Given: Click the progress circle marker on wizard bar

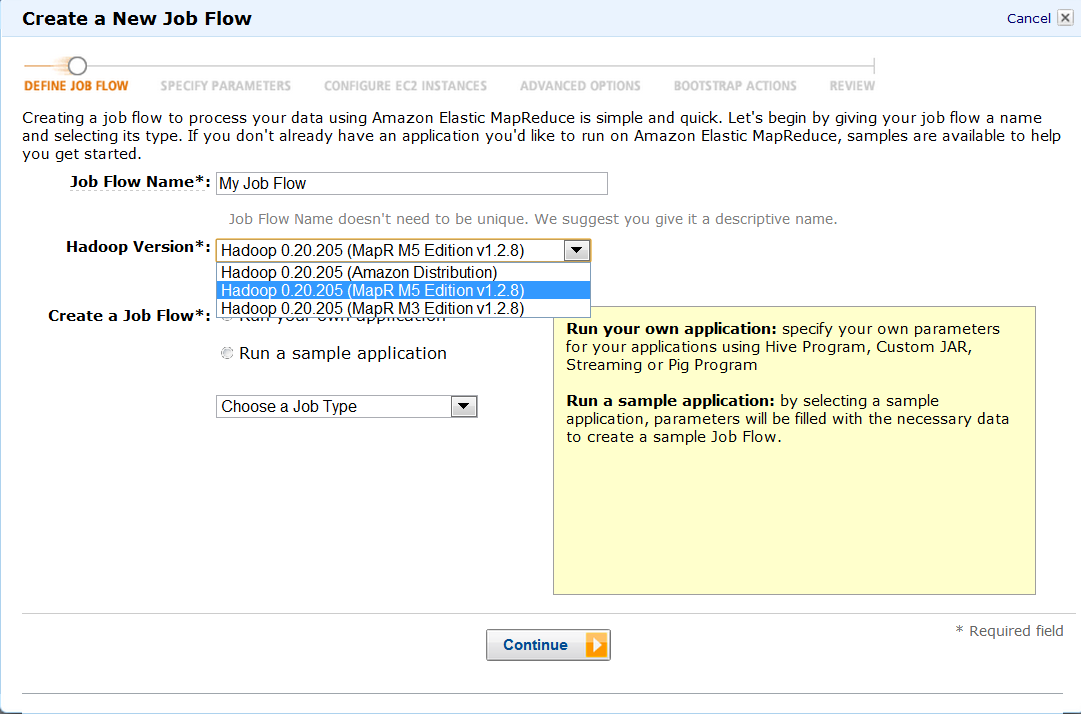Looking at the screenshot, I should (x=77, y=66).
